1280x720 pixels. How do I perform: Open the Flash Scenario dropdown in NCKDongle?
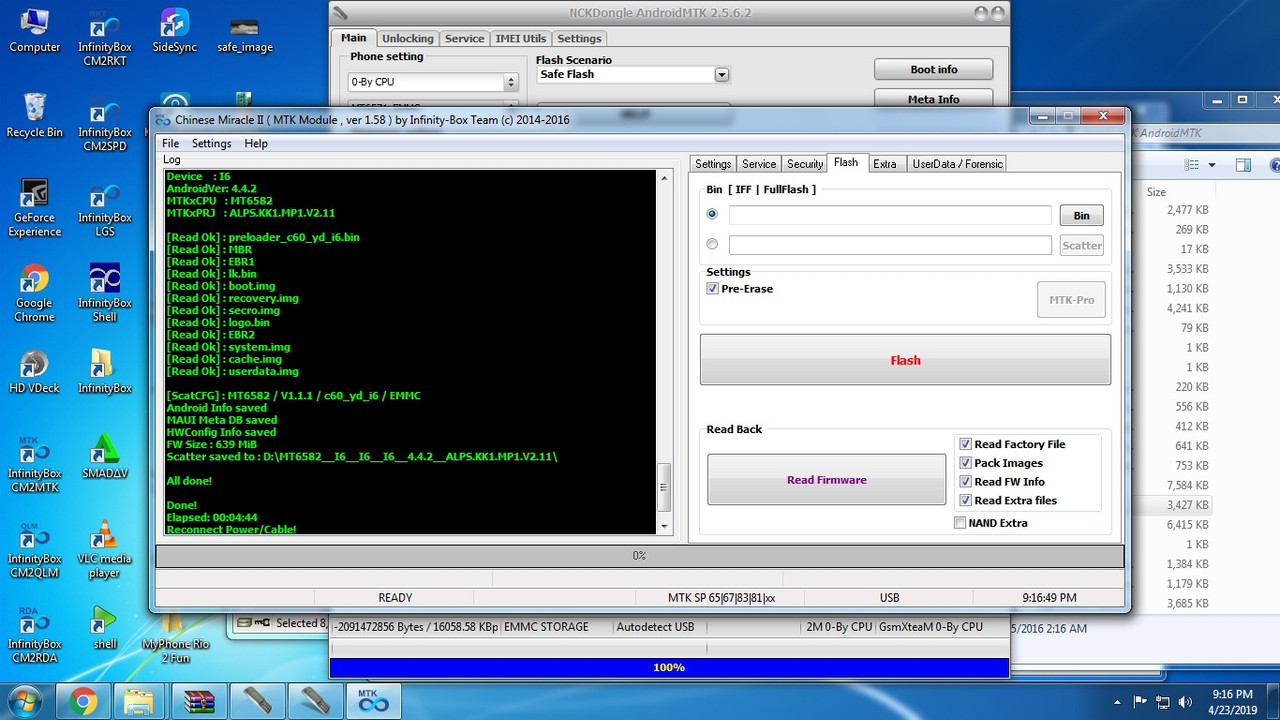click(x=722, y=75)
